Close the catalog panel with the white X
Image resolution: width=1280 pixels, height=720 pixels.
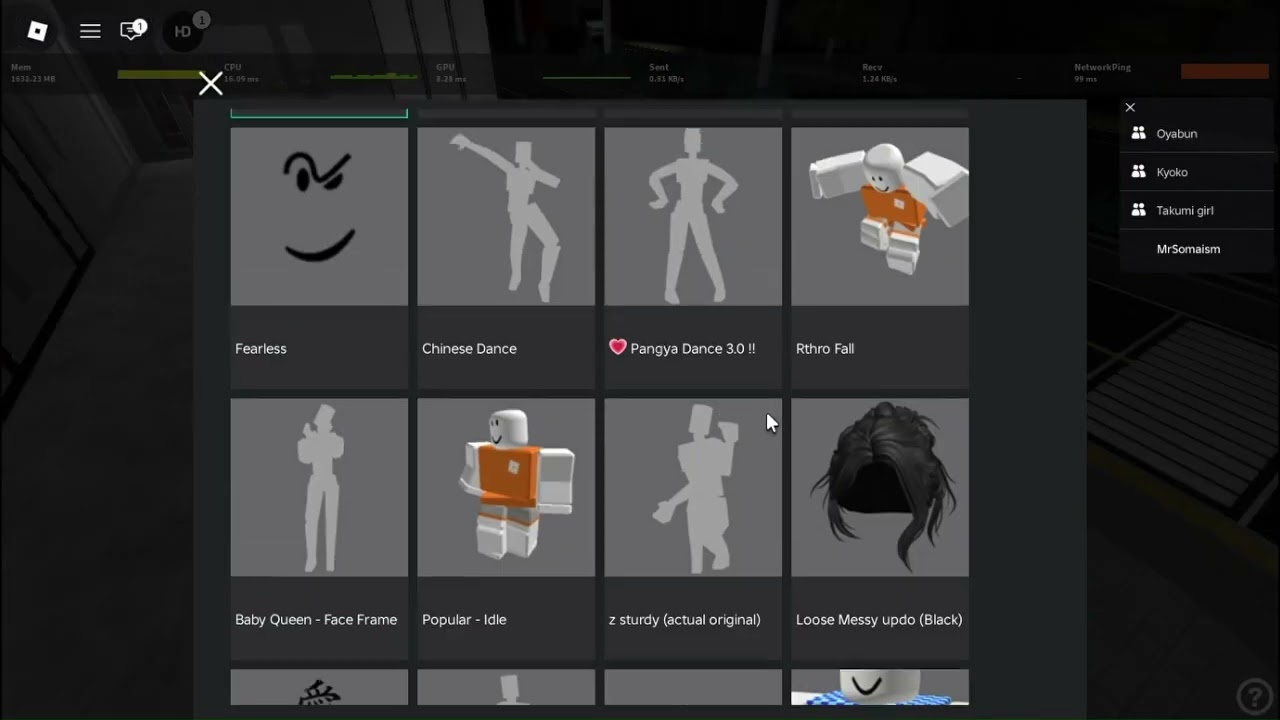(210, 83)
